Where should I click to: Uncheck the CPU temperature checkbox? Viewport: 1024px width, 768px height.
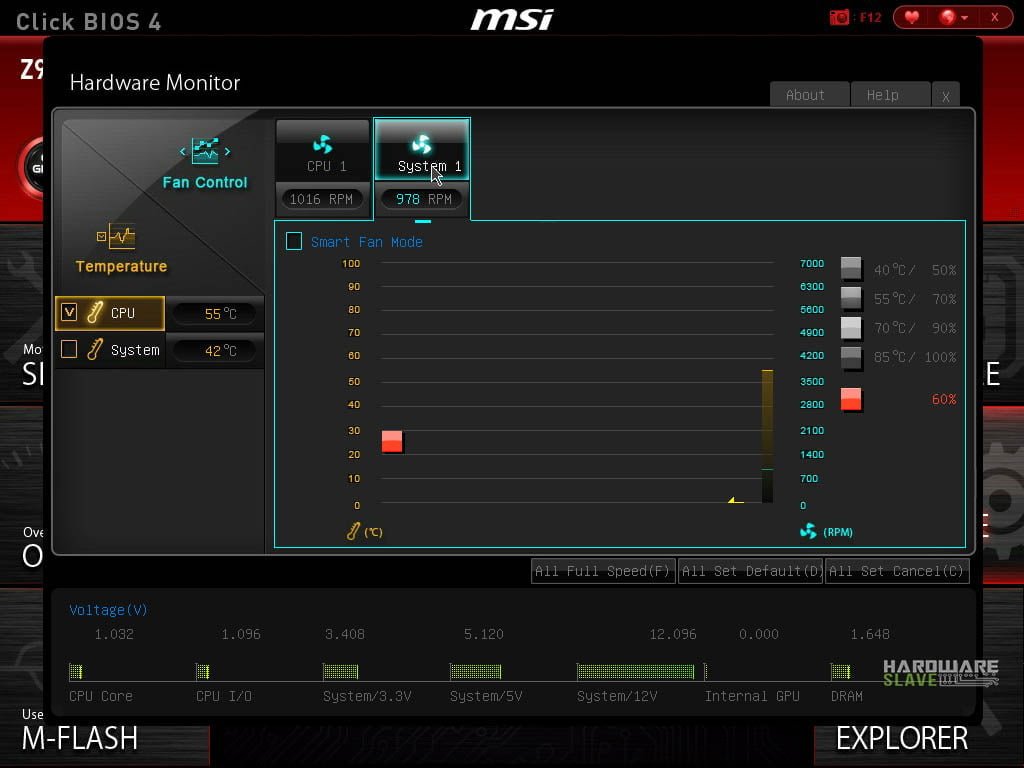coord(69,312)
